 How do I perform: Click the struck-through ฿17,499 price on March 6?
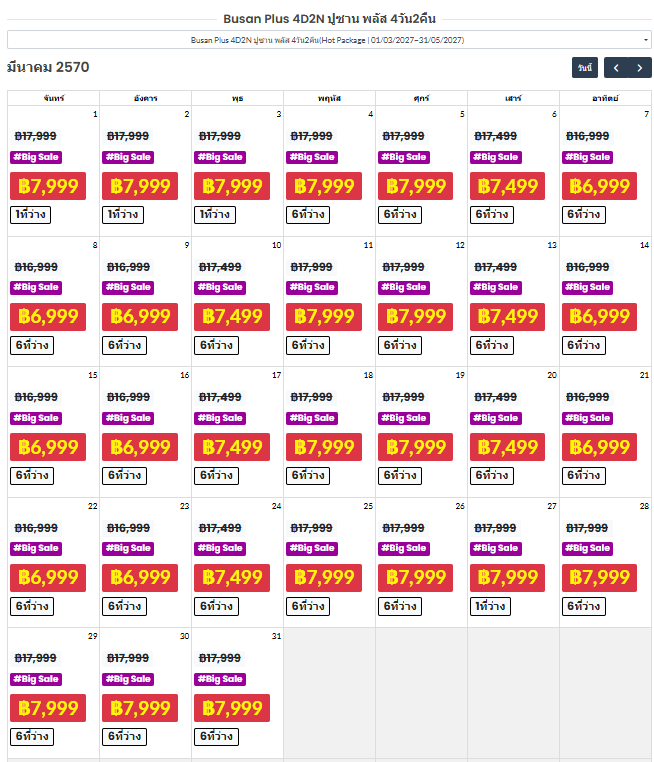[495, 136]
